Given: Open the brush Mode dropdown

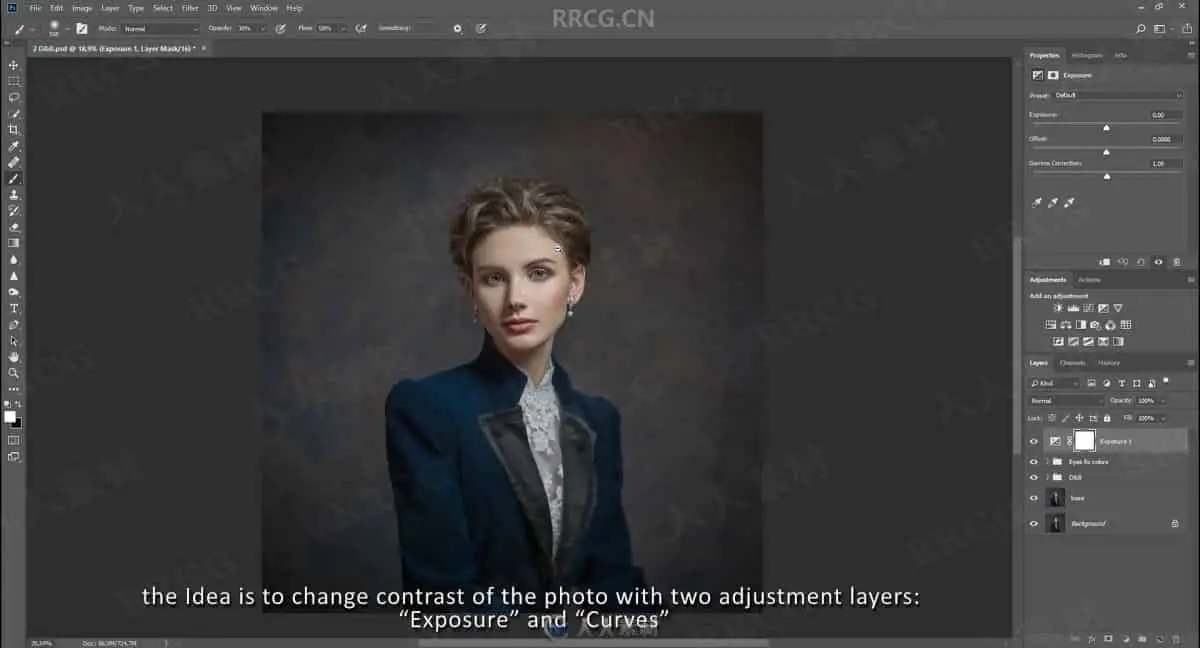Looking at the screenshot, I should pyautogui.click(x=159, y=29).
